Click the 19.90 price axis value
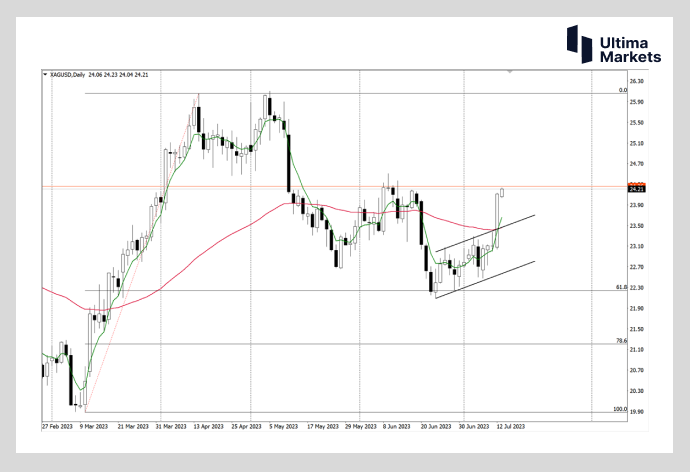The image size is (690, 472). pyautogui.click(x=636, y=411)
